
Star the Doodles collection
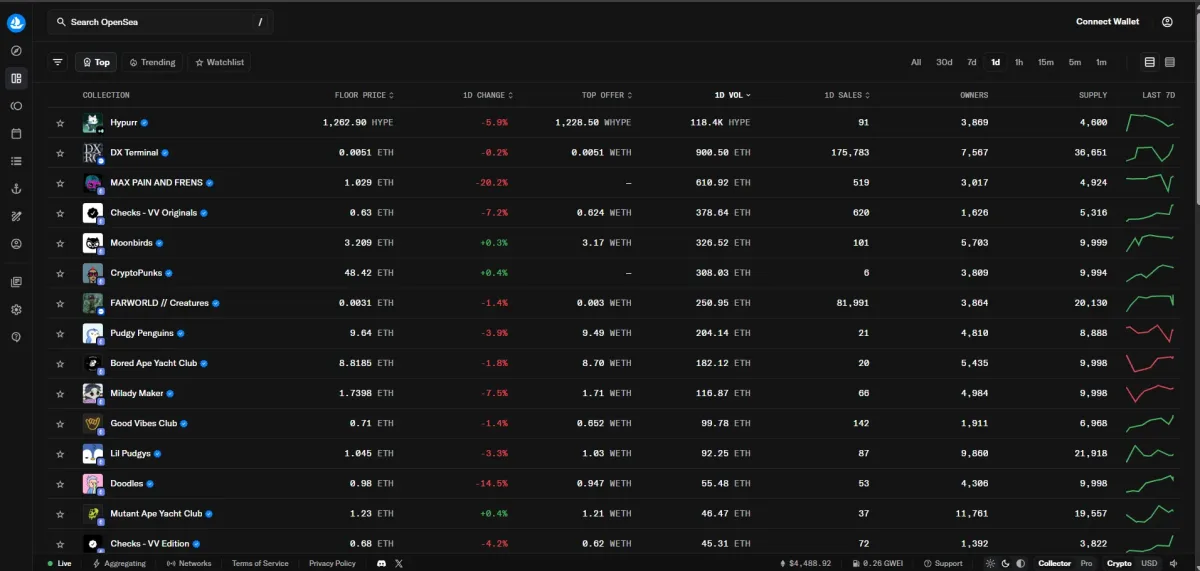(x=60, y=483)
